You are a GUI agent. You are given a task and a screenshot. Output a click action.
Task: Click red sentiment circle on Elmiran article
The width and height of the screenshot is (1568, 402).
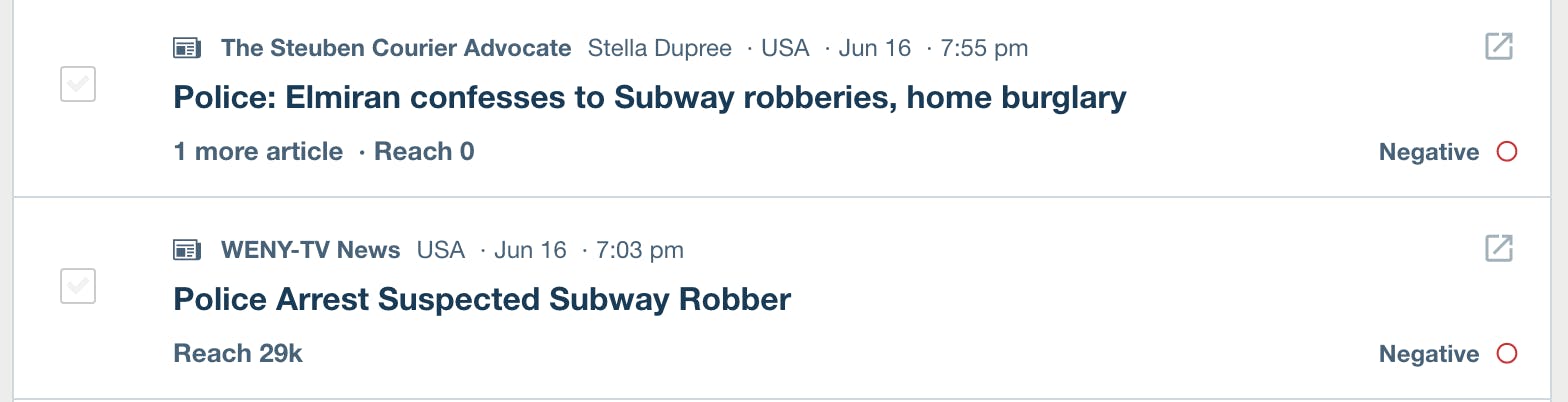pyautogui.click(x=1506, y=152)
